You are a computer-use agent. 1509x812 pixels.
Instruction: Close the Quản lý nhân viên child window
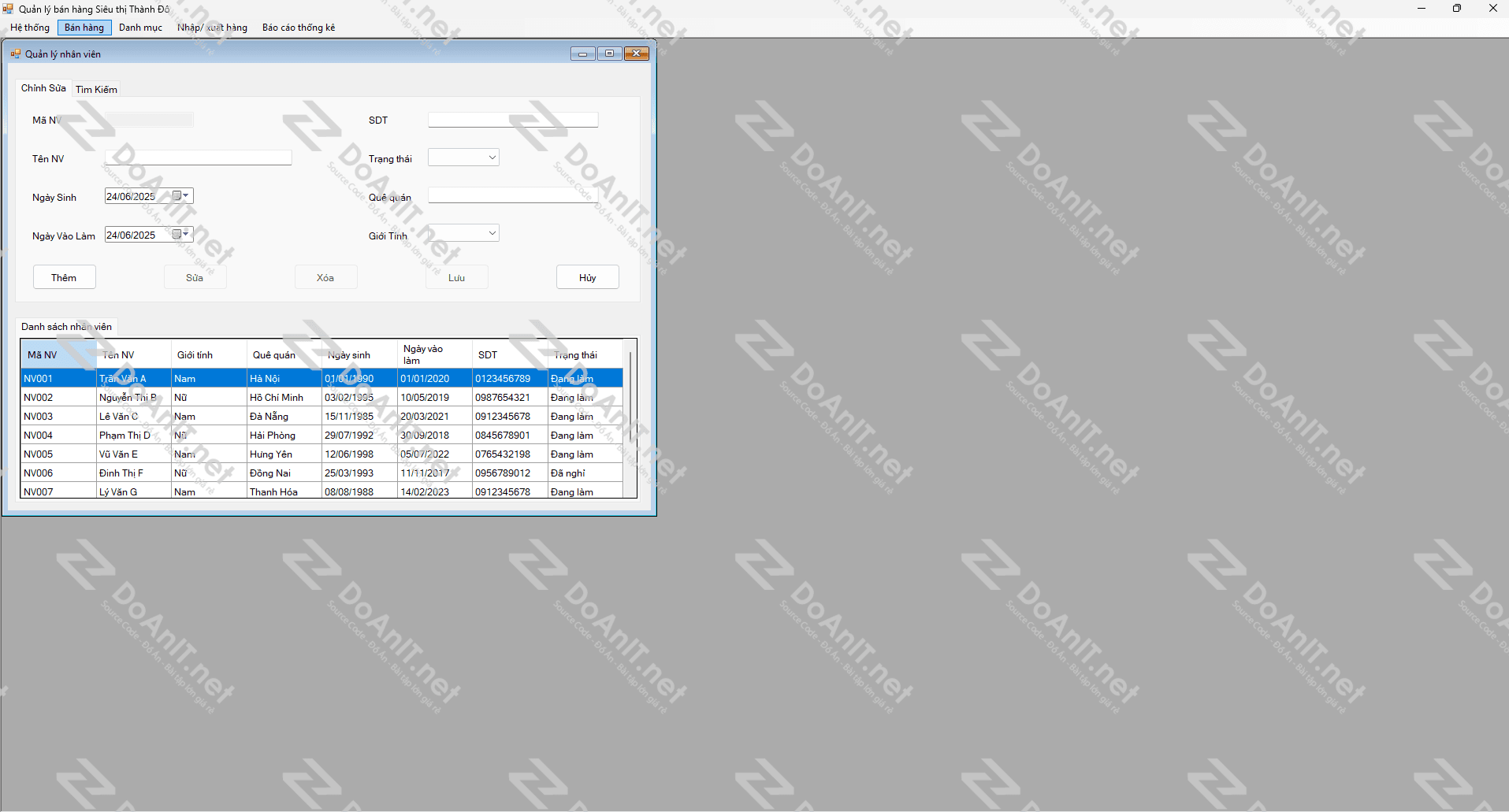tap(637, 54)
